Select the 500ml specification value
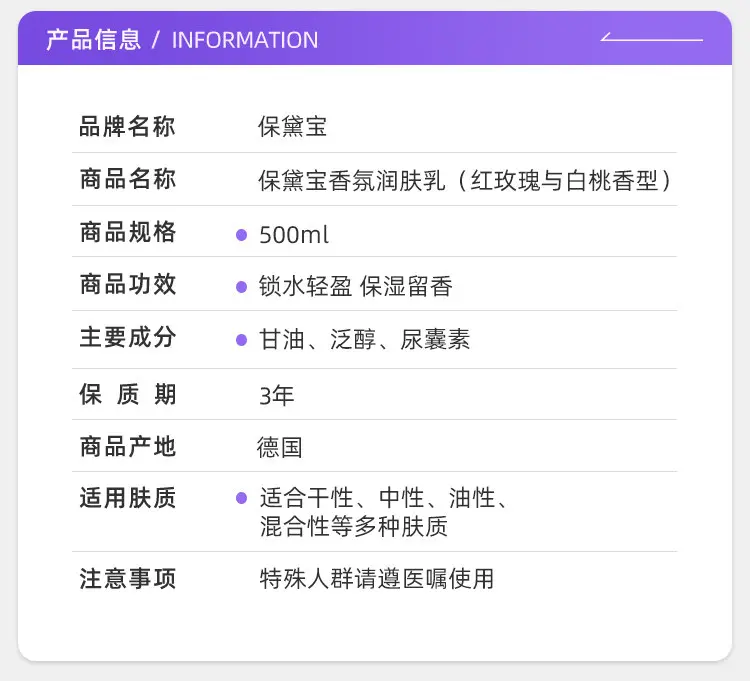Screen dimensions: 750x681 (294, 235)
